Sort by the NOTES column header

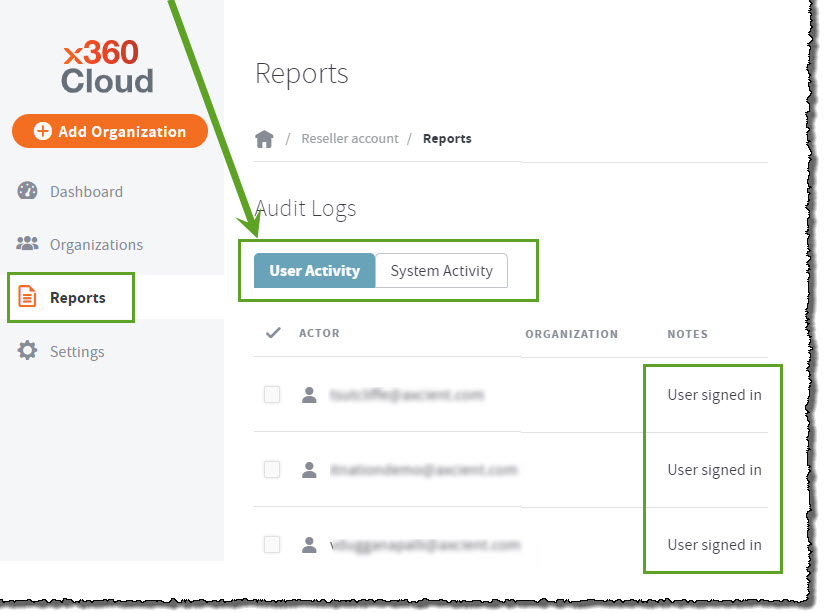687,334
